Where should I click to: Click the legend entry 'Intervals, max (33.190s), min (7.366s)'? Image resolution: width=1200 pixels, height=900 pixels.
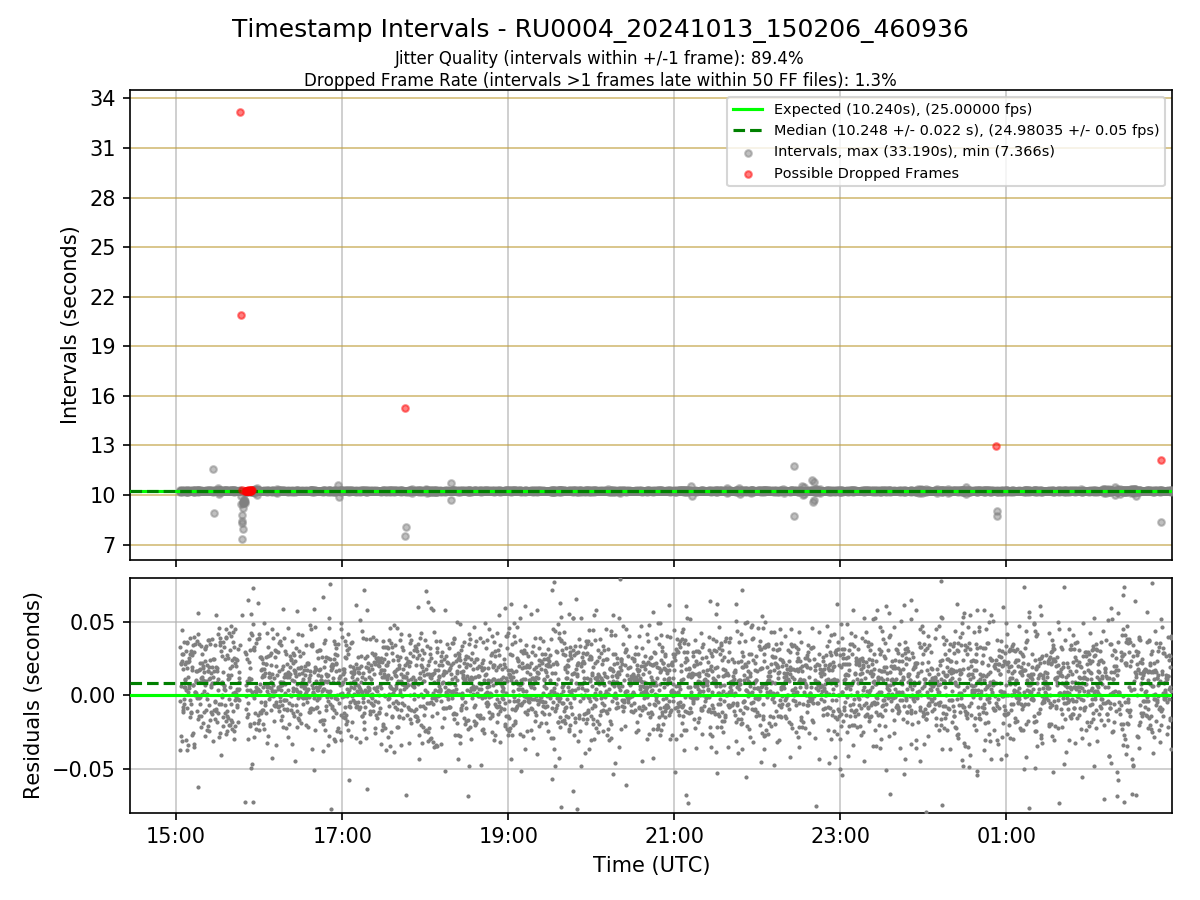click(914, 151)
